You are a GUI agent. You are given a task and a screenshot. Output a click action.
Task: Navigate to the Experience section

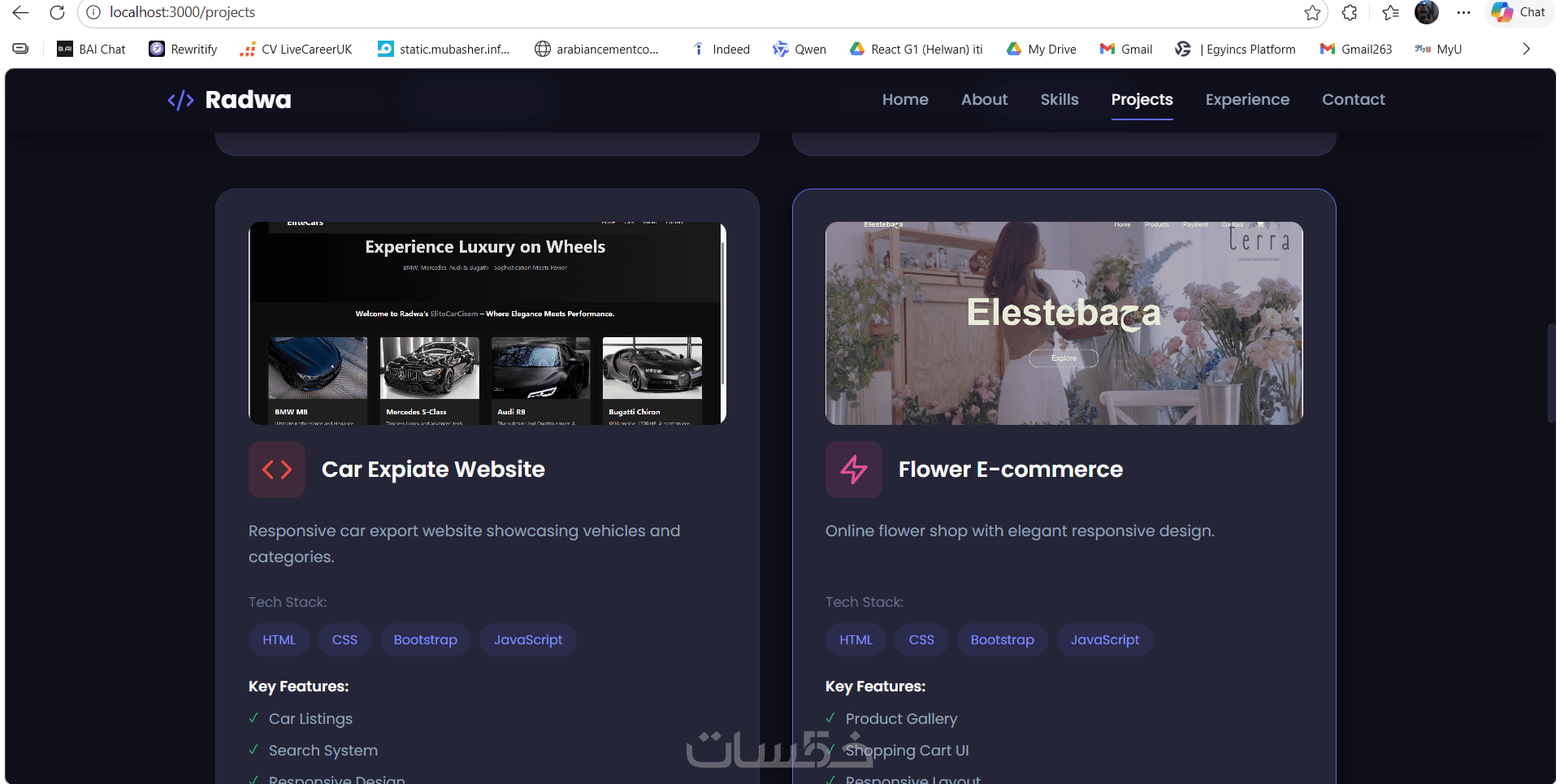[x=1247, y=99]
